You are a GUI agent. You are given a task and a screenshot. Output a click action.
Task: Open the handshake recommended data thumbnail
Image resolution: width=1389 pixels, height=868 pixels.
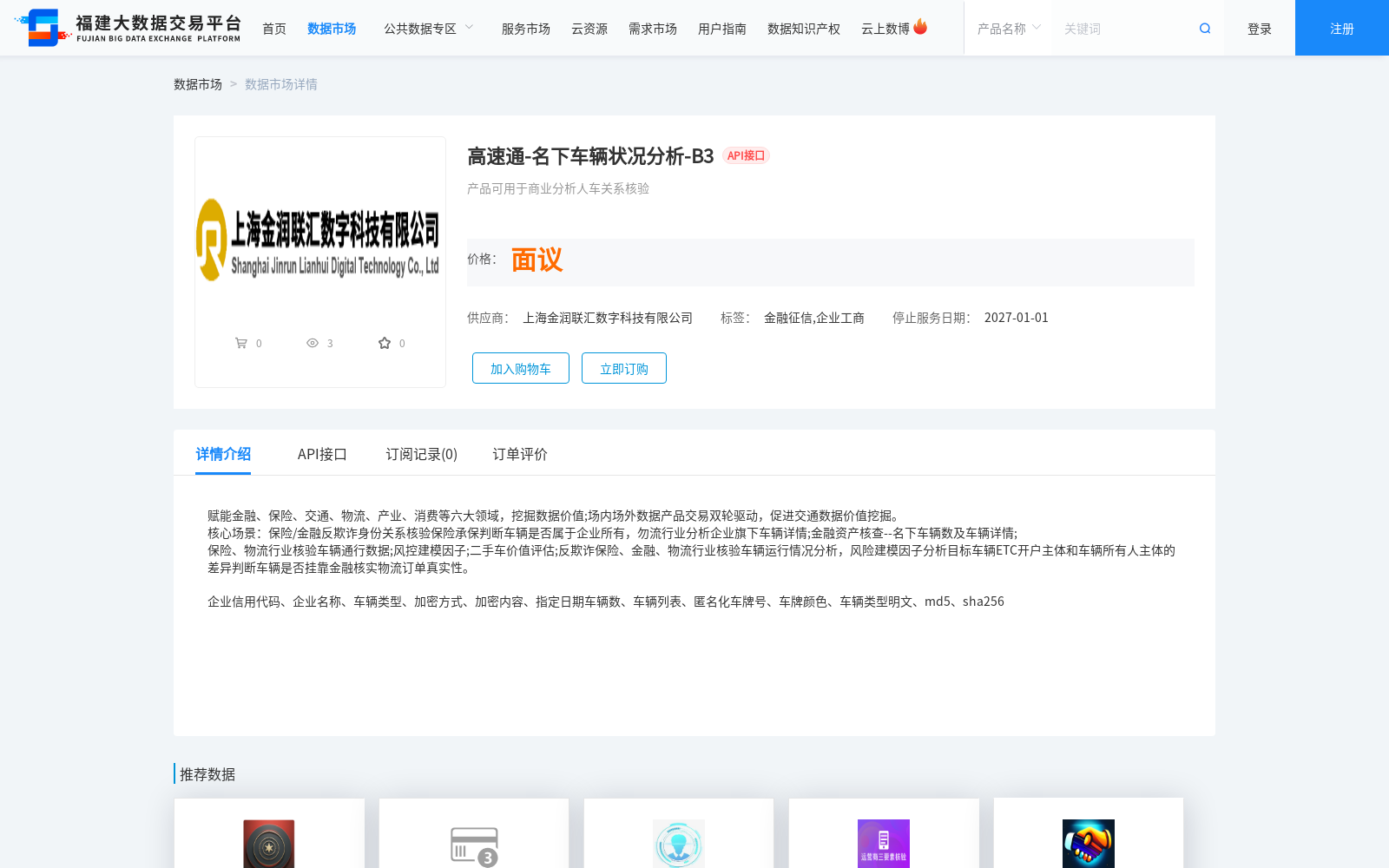[1089, 843]
